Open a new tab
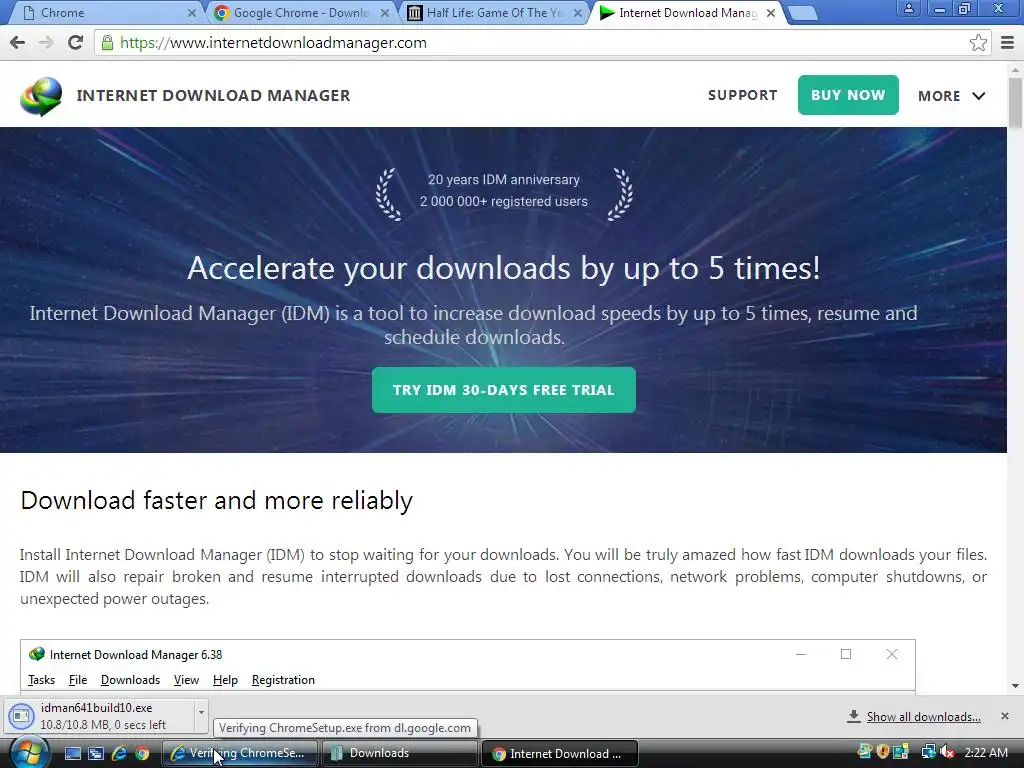Image resolution: width=1024 pixels, height=768 pixels. click(x=802, y=13)
